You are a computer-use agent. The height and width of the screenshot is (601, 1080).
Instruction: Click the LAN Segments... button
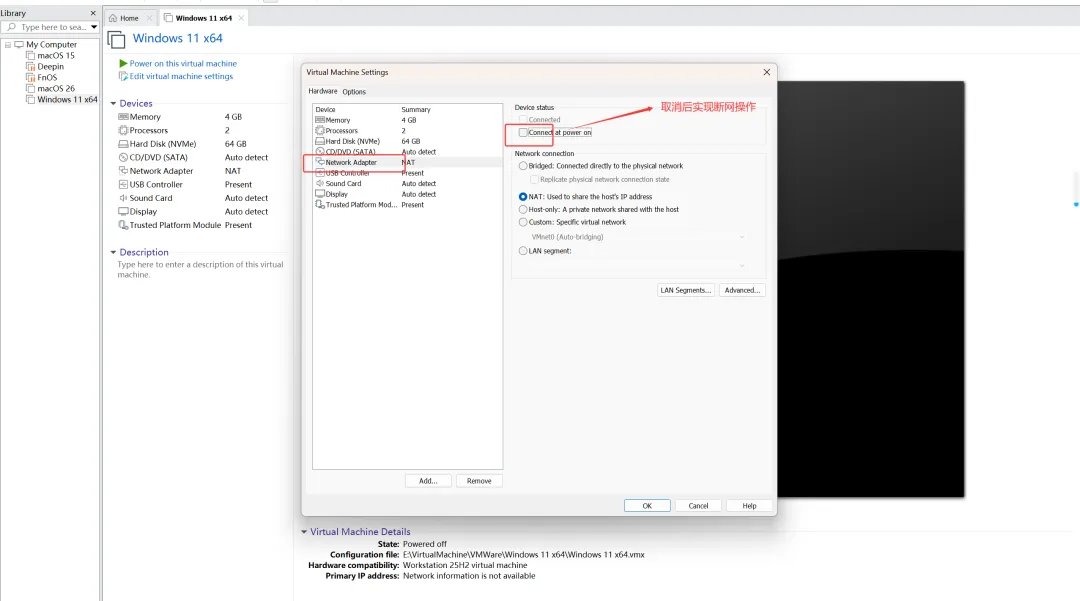[x=685, y=291]
